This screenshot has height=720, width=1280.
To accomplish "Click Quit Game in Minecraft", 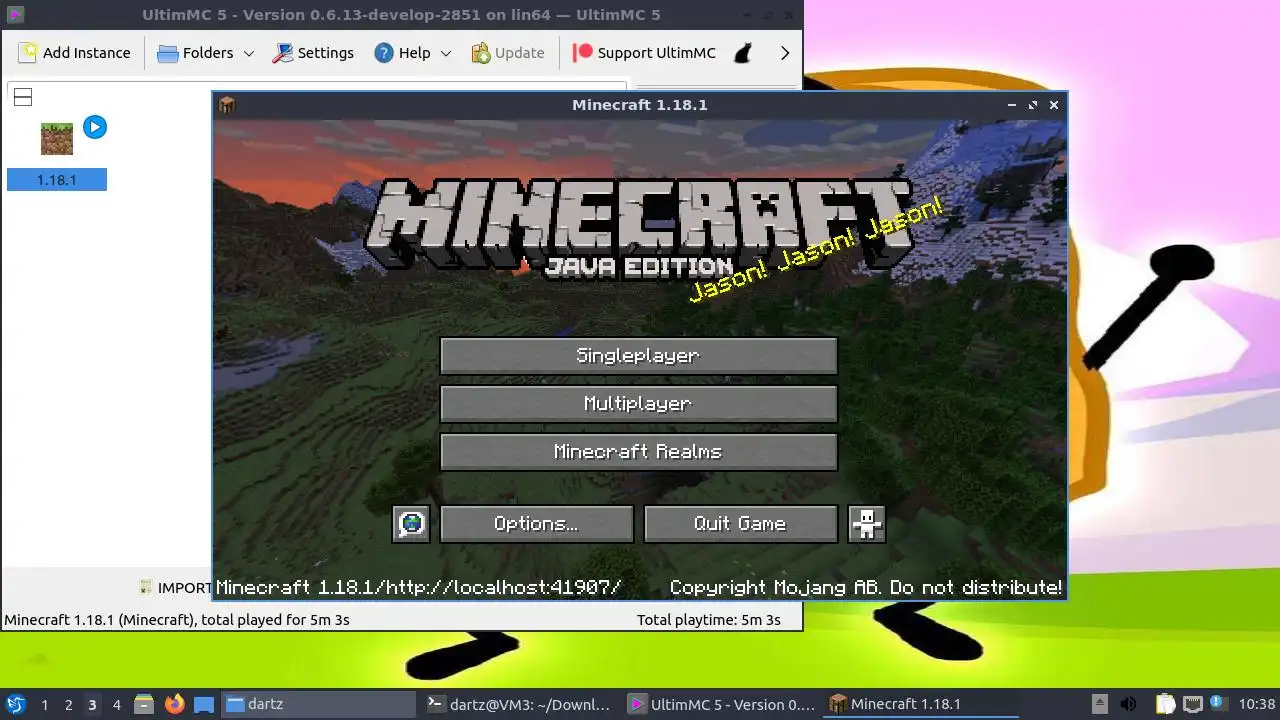I will (740, 524).
